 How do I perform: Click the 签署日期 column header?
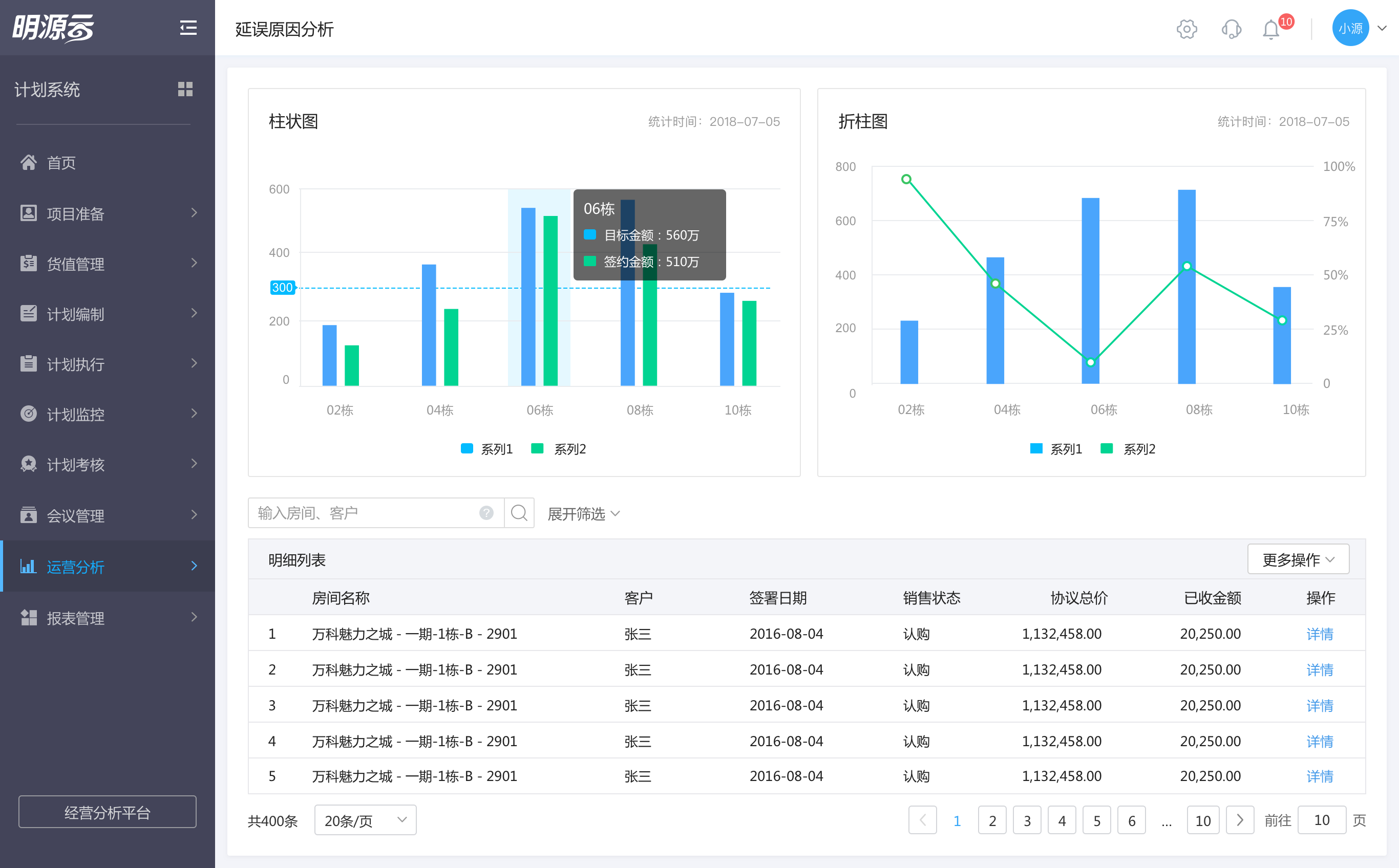[778, 598]
